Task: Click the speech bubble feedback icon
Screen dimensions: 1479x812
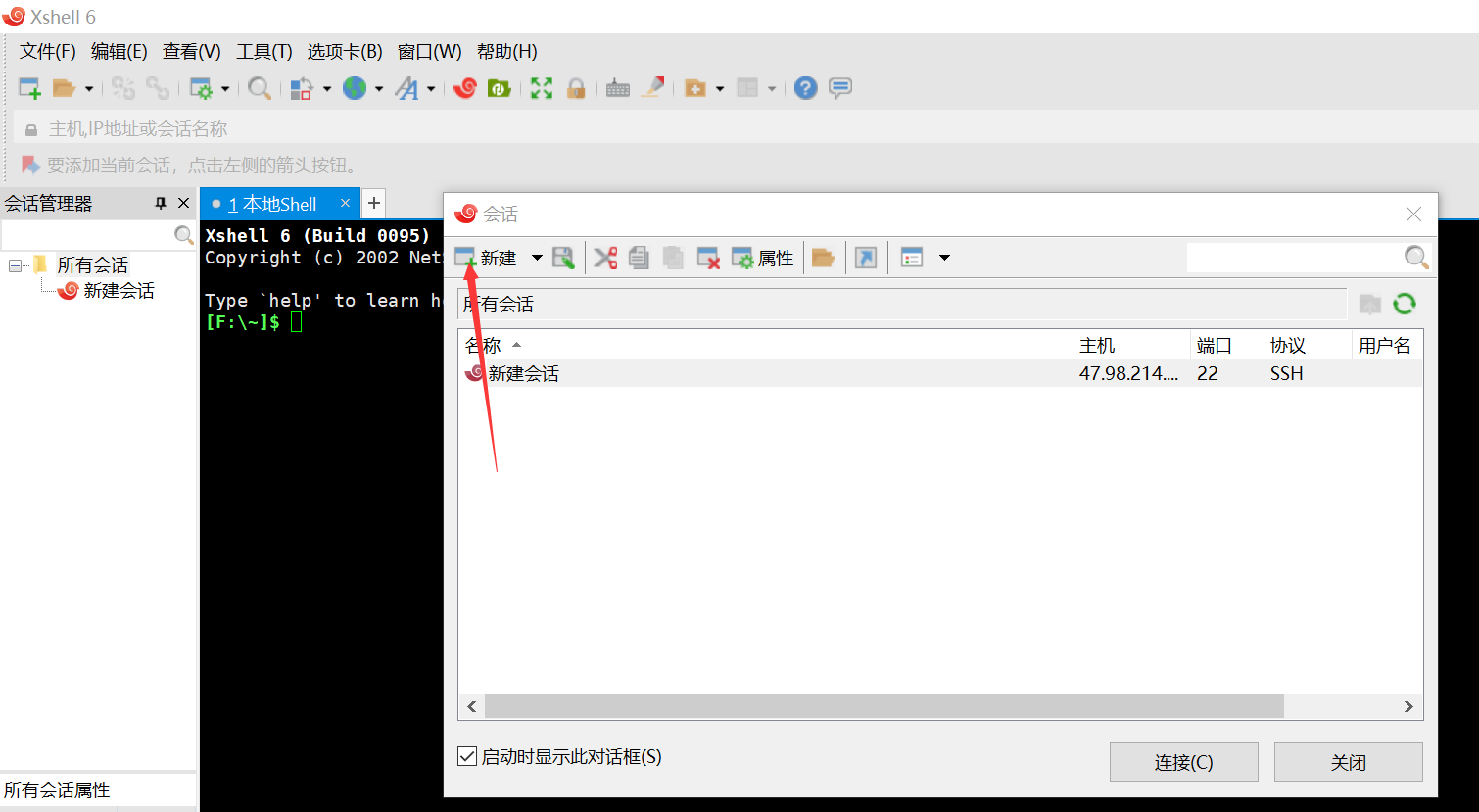Action: point(840,88)
